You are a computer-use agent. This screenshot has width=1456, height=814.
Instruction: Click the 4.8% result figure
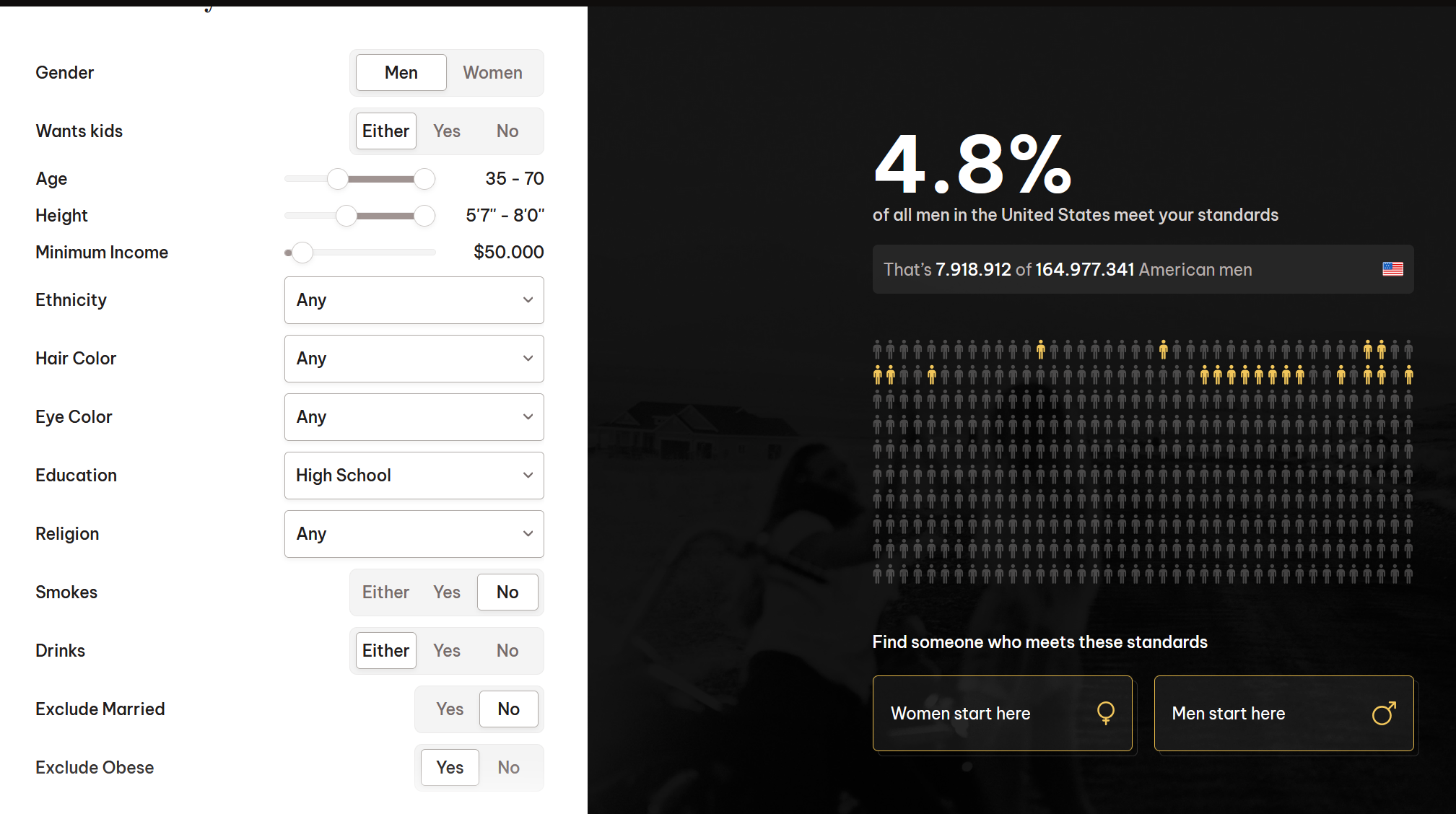[972, 165]
